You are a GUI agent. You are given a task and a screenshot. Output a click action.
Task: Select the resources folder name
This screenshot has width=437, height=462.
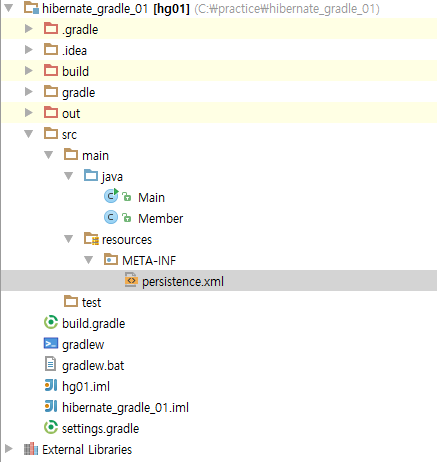pyautogui.click(x=127, y=240)
